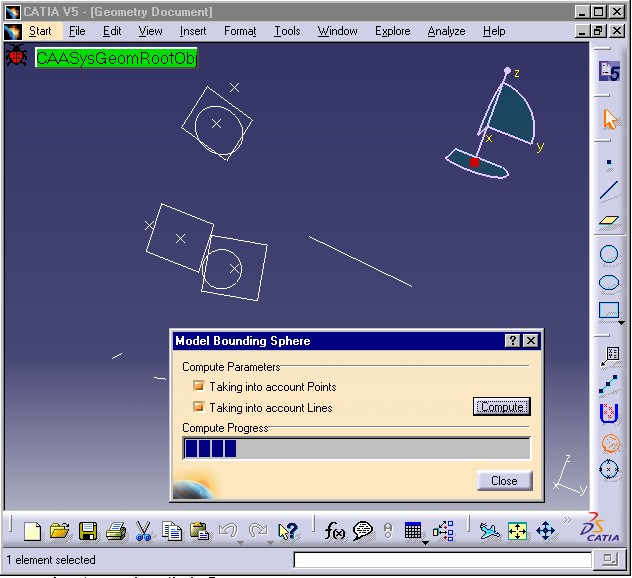Click the list properties icon in right toolbar

pyautogui.click(x=610, y=357)
